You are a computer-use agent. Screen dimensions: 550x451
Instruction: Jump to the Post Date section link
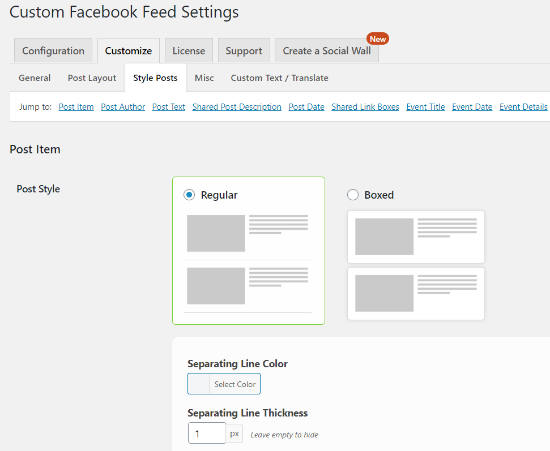point(306,107)
